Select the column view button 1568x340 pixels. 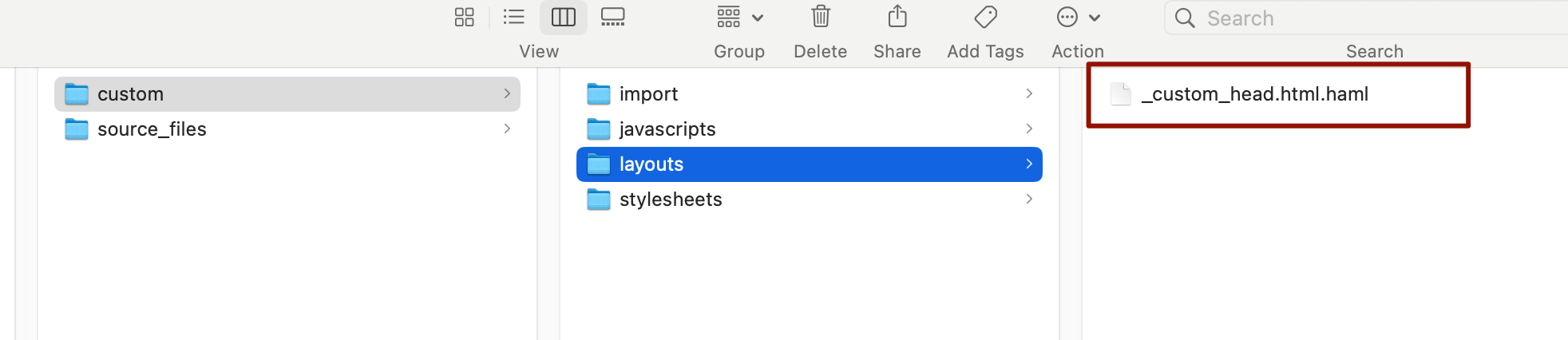564,17
